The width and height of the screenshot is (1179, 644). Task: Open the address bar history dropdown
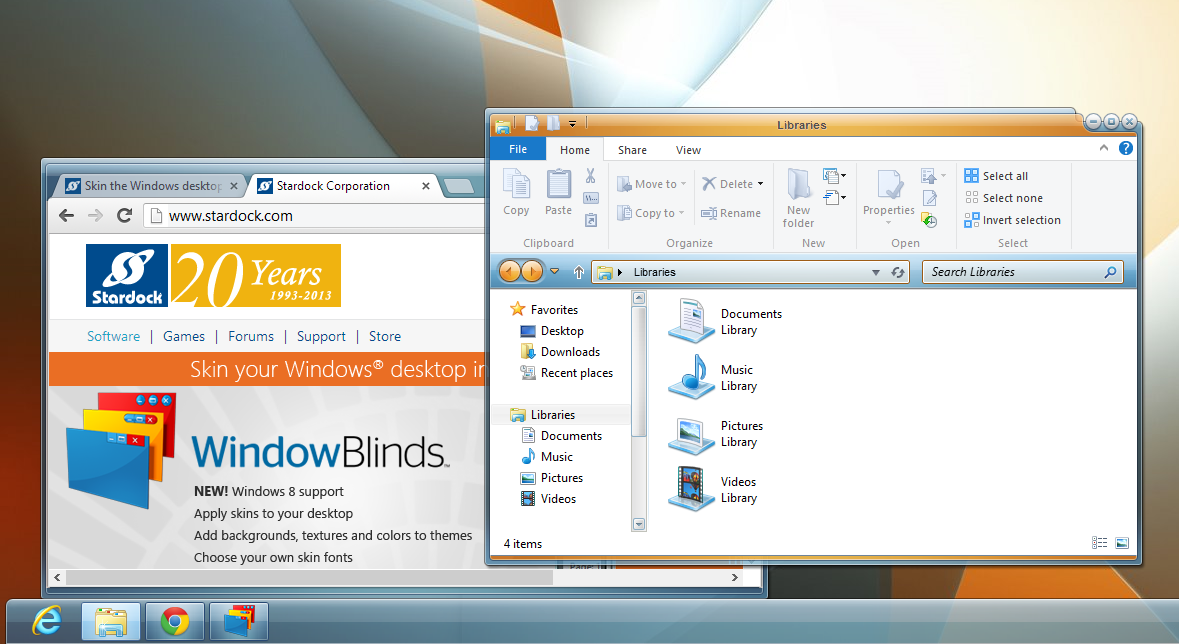[x=875, y=272]
